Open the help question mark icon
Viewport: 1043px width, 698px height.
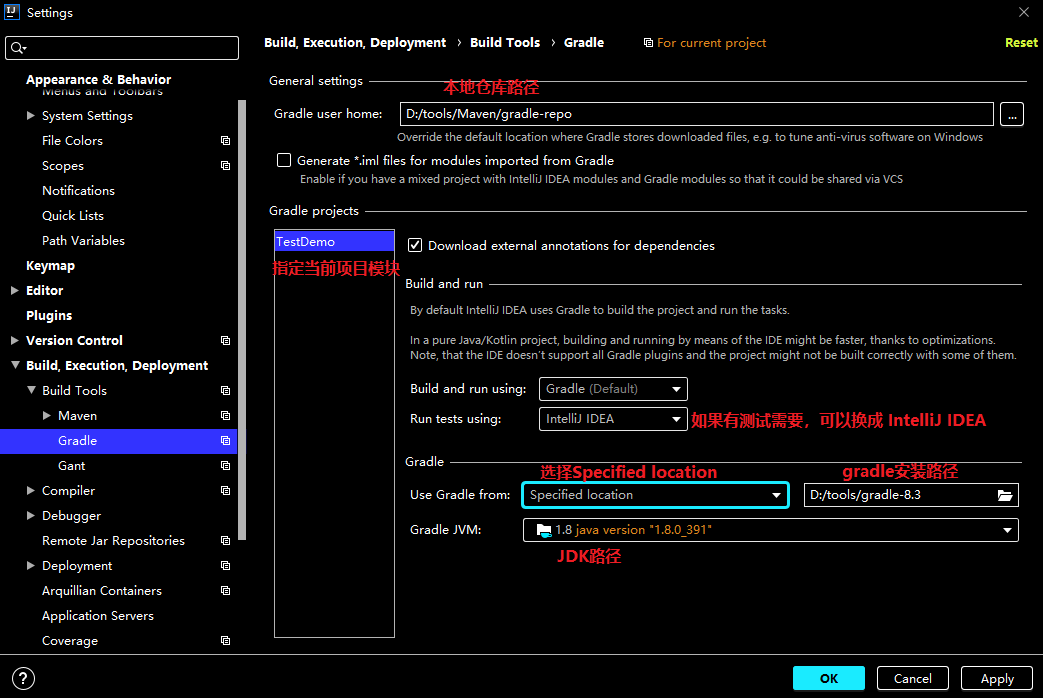pos(23,679)
